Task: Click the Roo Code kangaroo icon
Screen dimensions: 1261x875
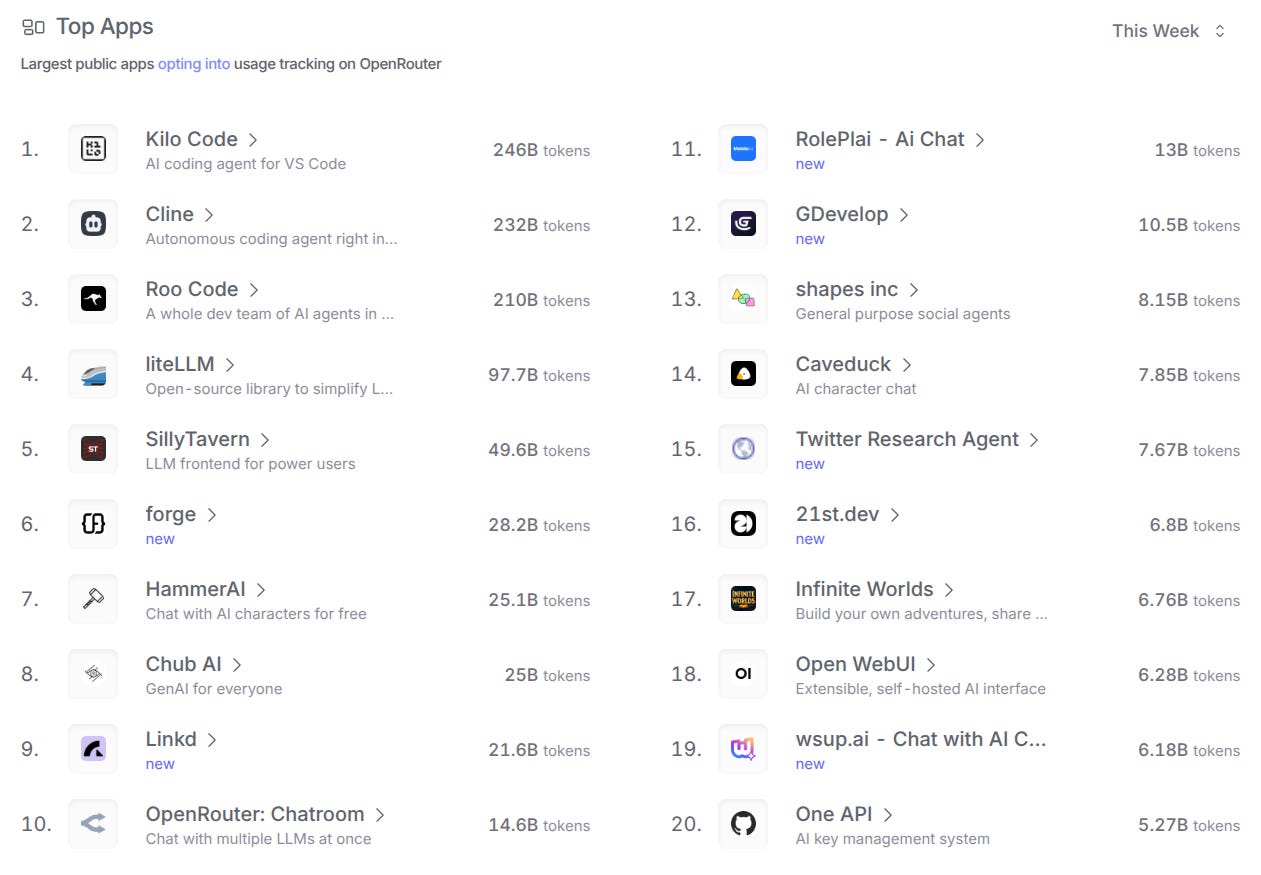Action: (93, 299)
